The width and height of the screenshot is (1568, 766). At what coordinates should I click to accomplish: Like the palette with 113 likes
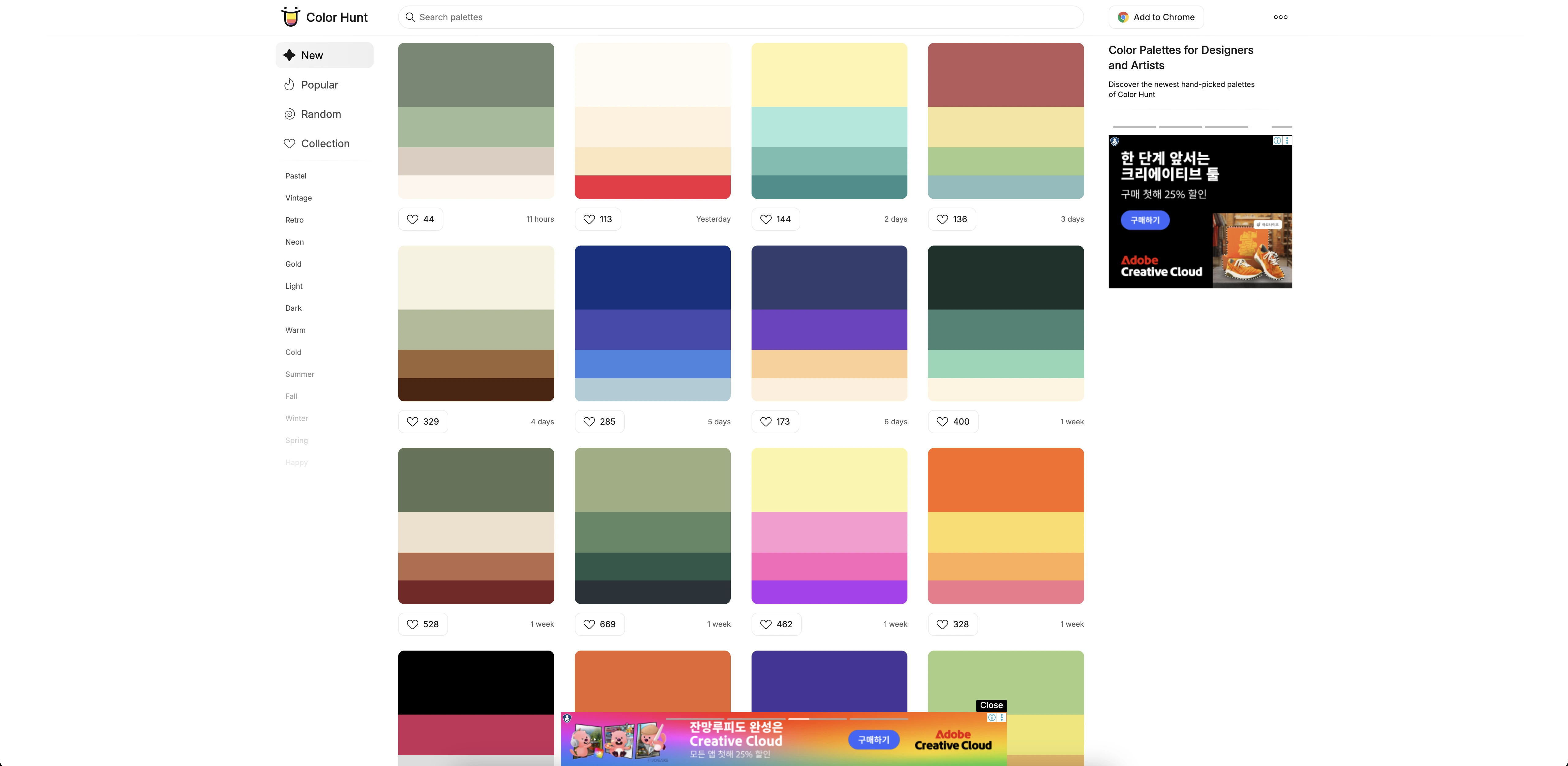598,219
